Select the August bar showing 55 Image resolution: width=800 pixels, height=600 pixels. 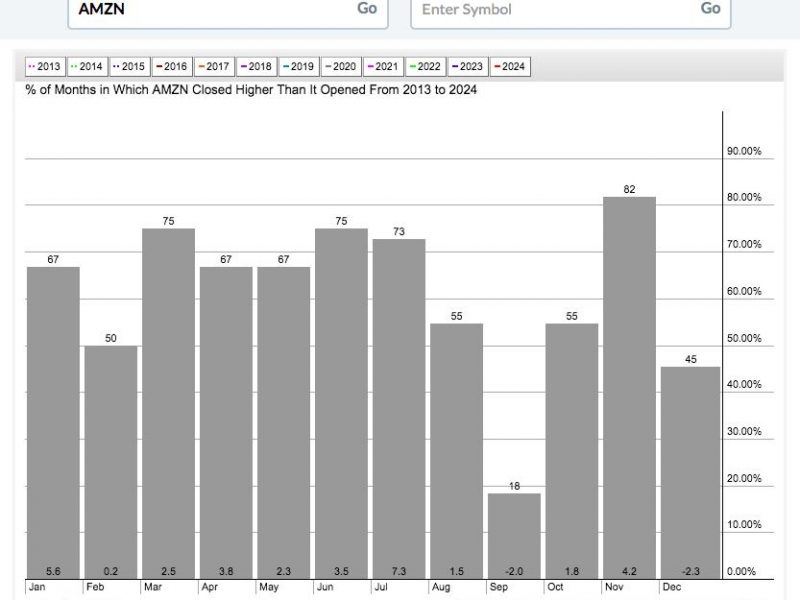[457, 451]
